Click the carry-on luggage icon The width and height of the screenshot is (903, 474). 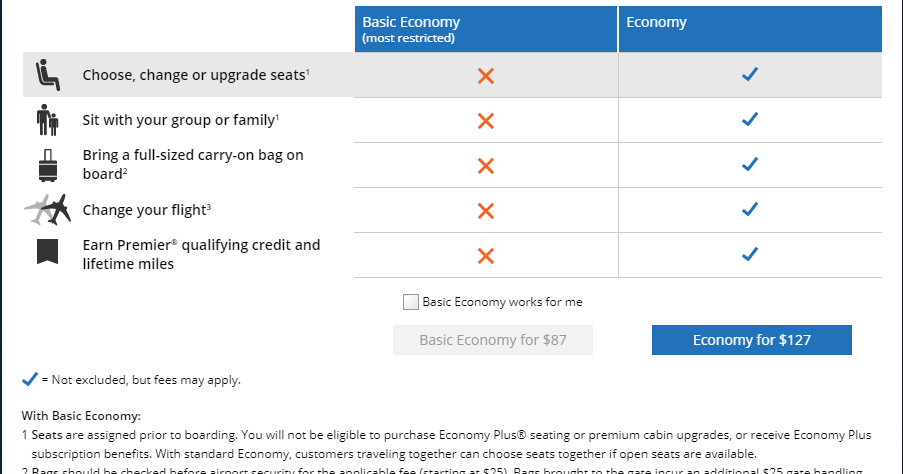[x=47, y=164]
